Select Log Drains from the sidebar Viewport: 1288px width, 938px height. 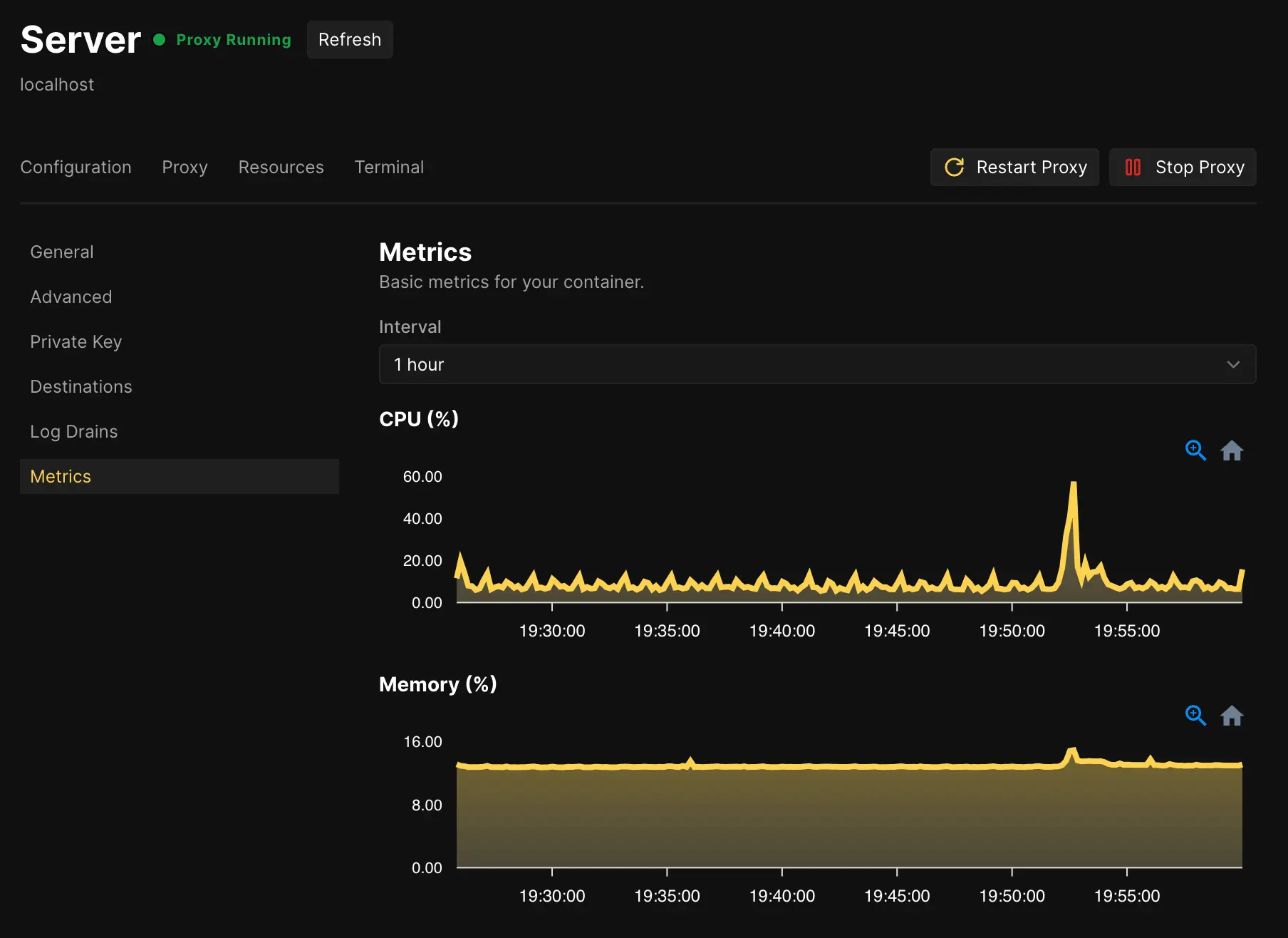coord(74,431)
